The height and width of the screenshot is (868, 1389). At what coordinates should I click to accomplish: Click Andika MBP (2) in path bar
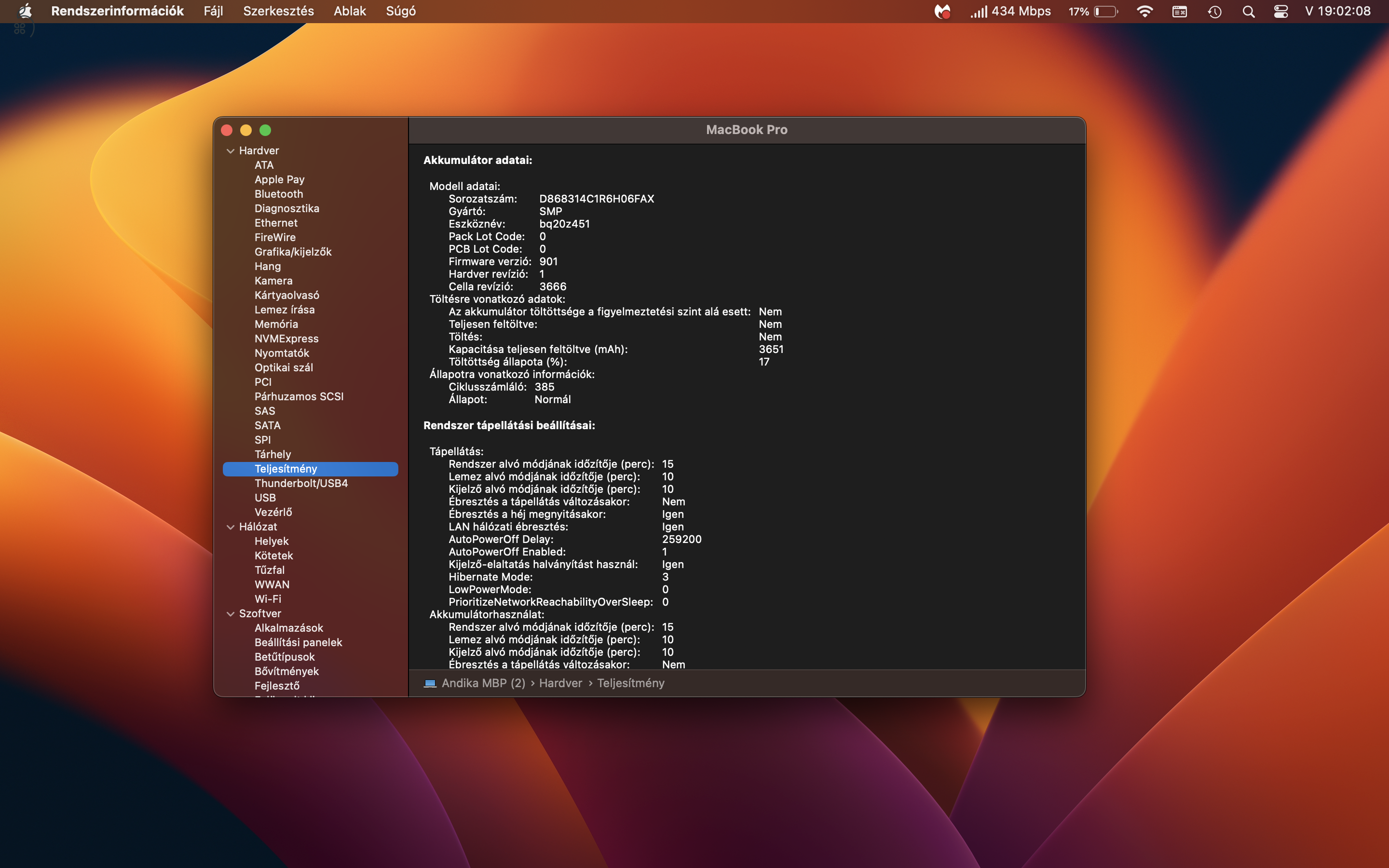[x=483, y=683]
